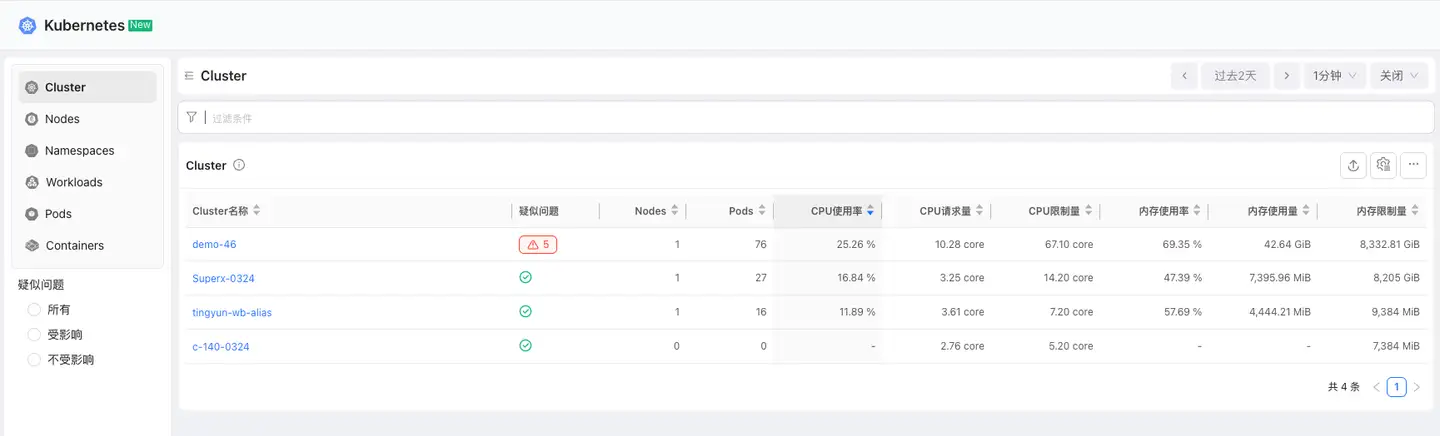Open the 1分钟 interval dropdown
1440x436 pixels.
pos(1334,76)
